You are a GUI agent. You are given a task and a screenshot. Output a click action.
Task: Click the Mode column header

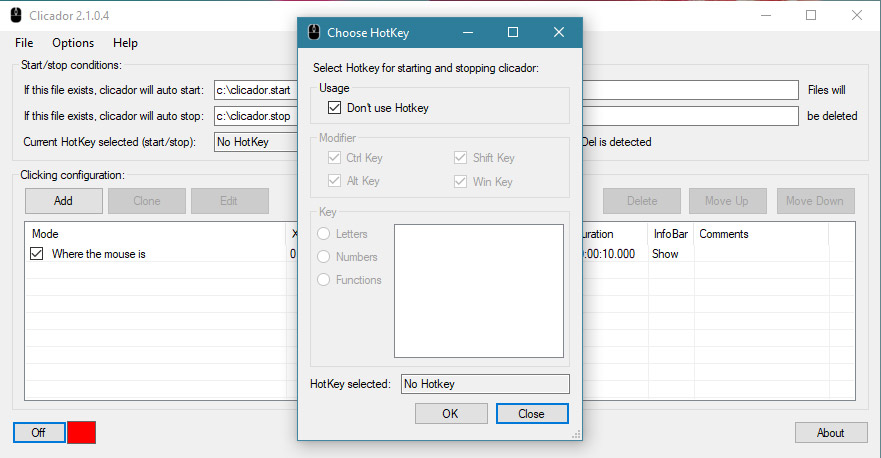pos(150,234)
